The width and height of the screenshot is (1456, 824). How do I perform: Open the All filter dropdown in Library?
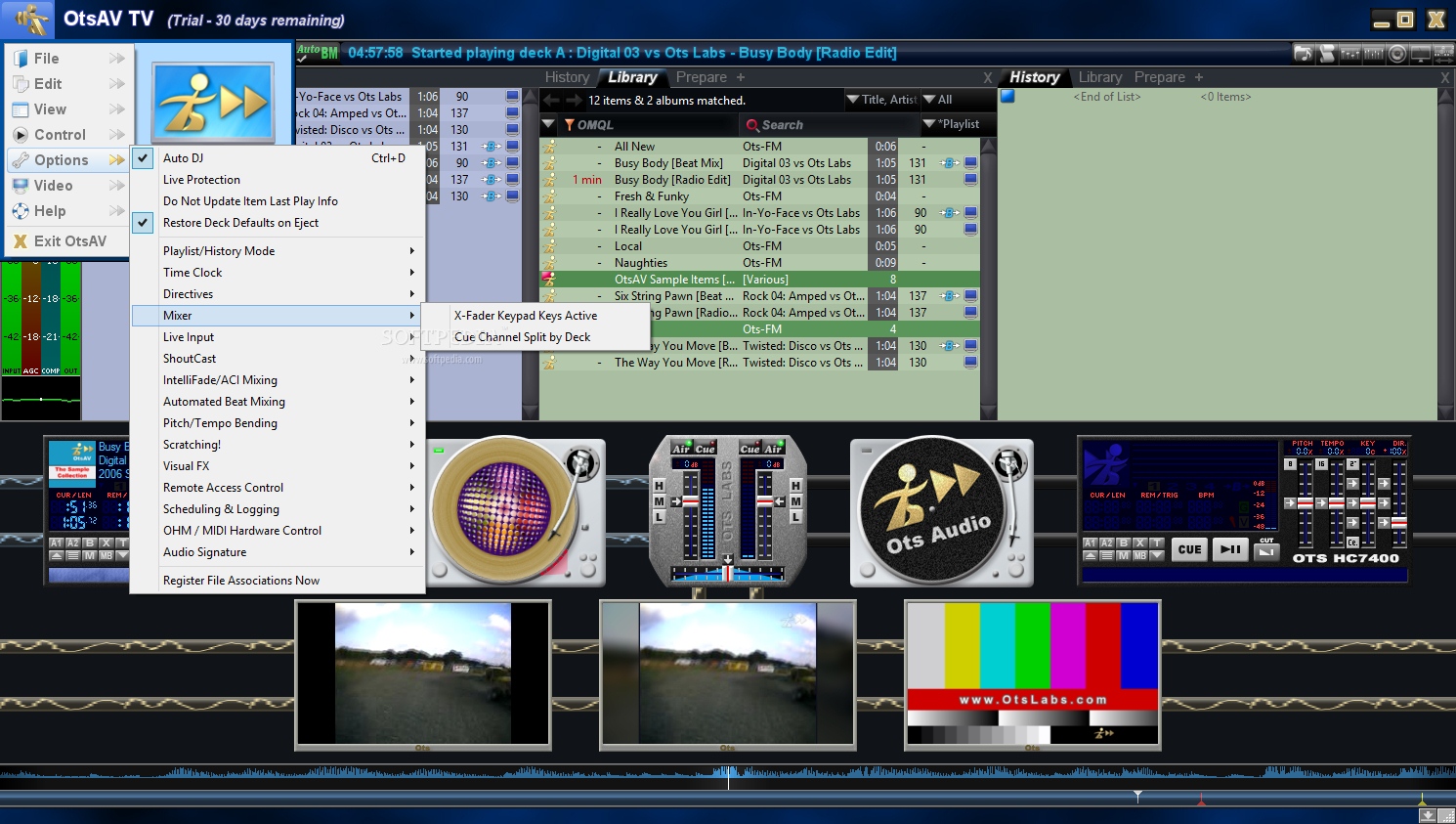coord(957,100)
